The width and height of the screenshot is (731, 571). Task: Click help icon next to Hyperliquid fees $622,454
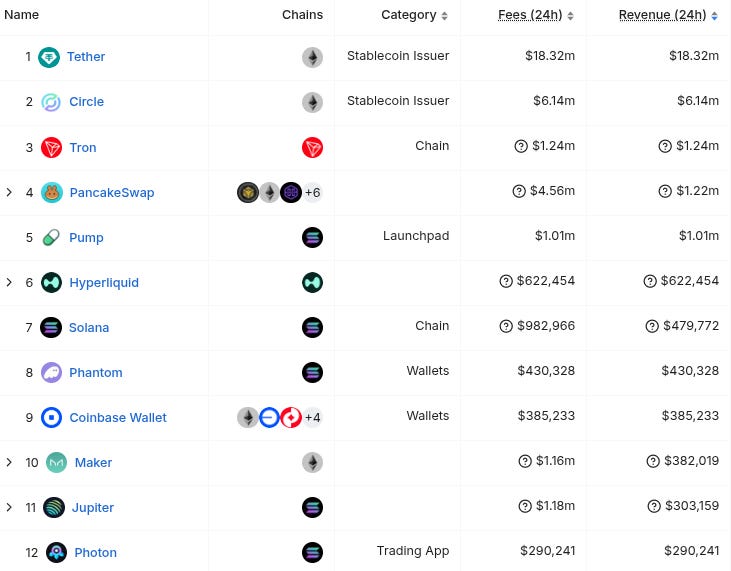tap(506, 282)
